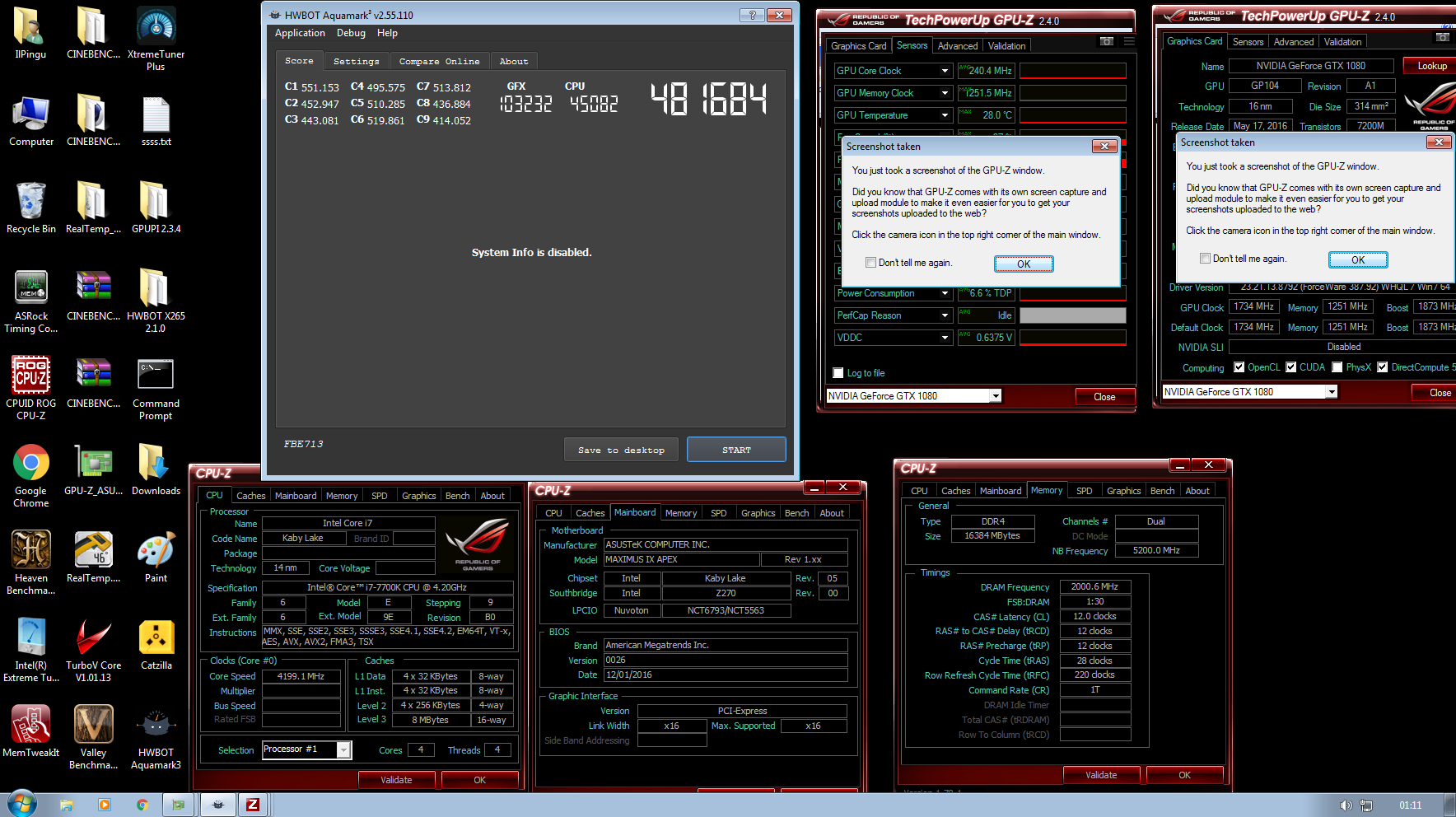Launch CPUID ROG CPU-Z shortcut
This screenshot has width=1456, height=817.
(31, 389)
